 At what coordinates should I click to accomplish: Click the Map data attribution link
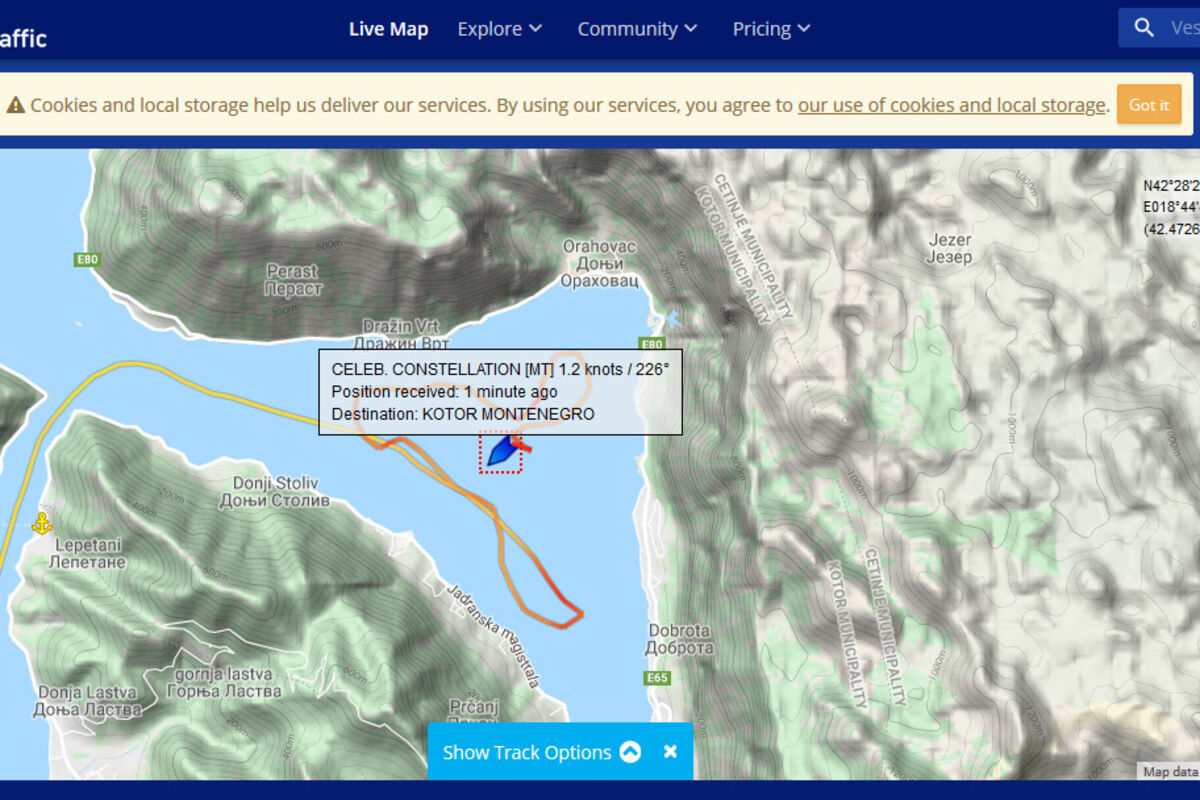(1169, 771)
